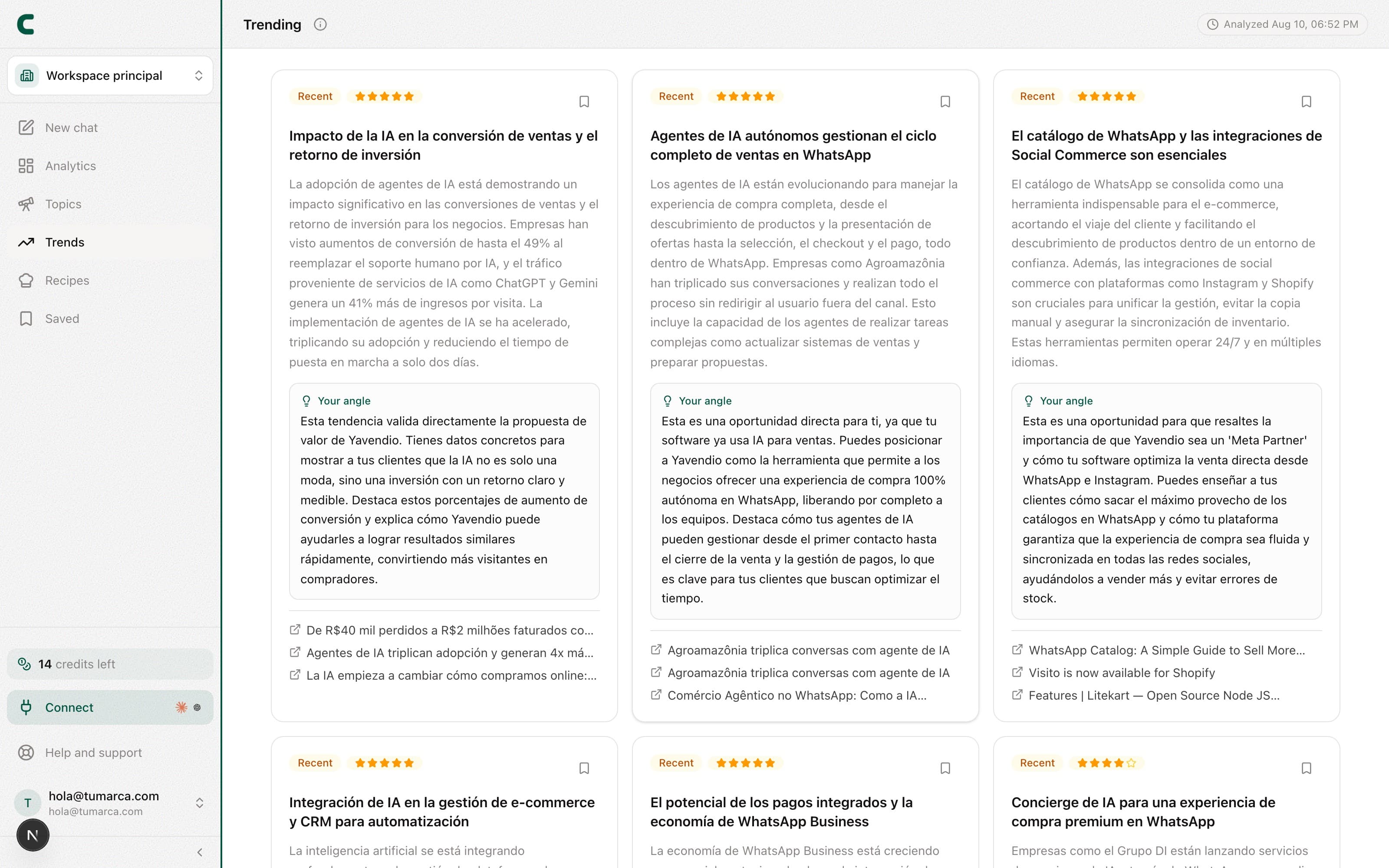Open Help and support

(110, 753)
